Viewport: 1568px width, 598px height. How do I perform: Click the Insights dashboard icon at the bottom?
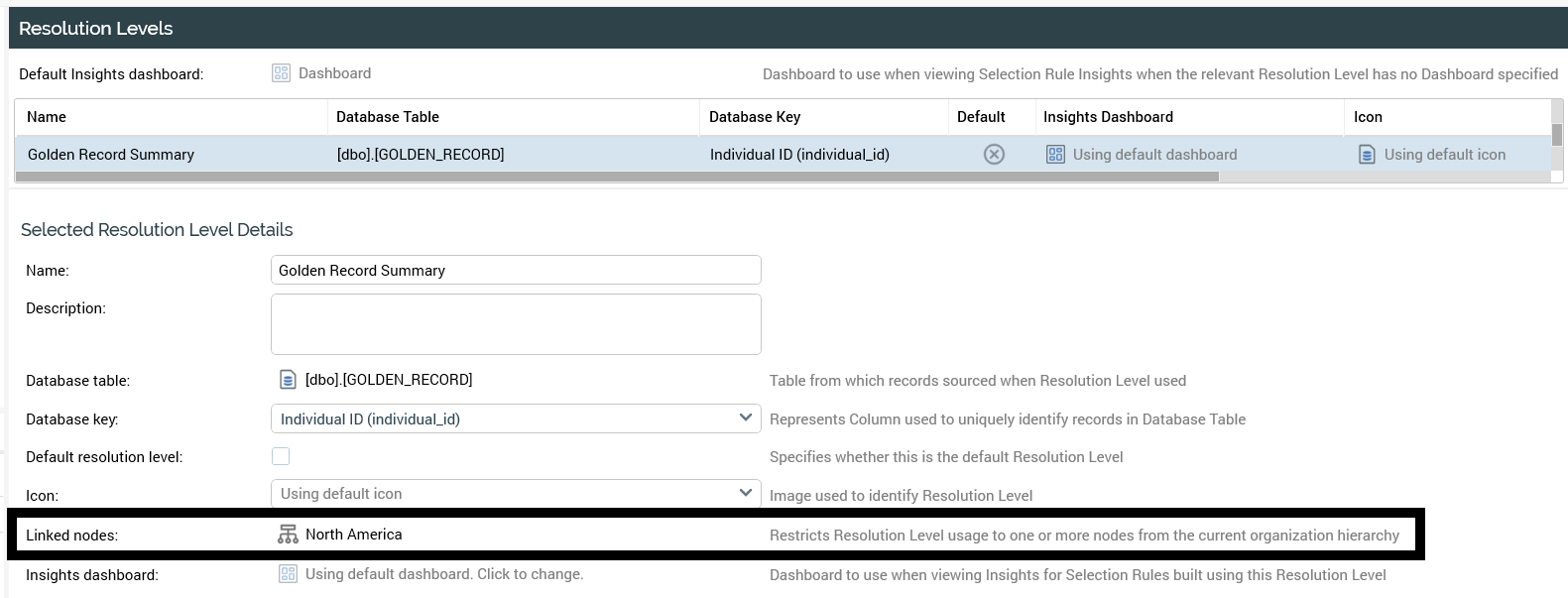[288, 574]
